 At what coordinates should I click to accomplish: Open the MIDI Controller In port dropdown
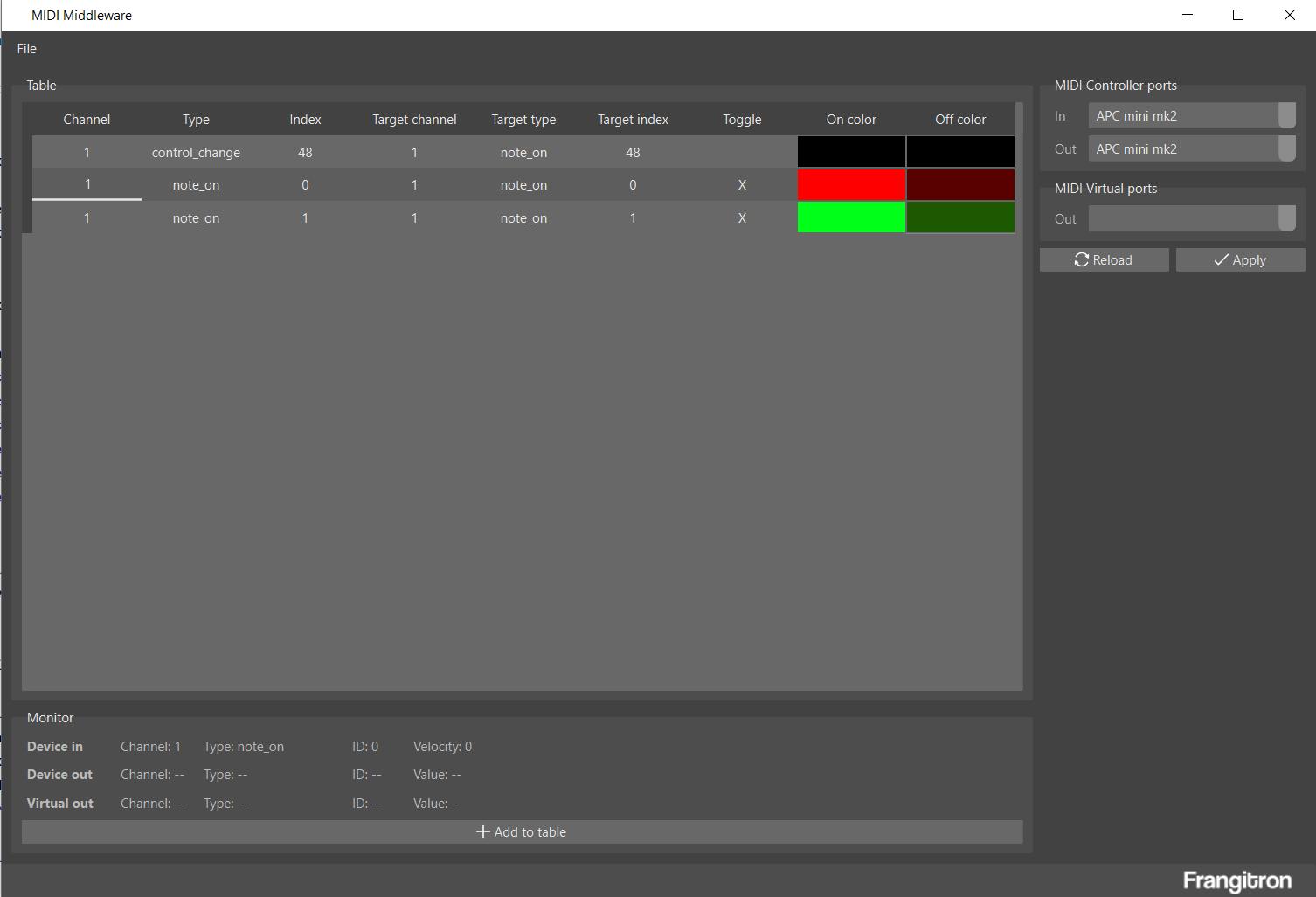point(1191,116)
